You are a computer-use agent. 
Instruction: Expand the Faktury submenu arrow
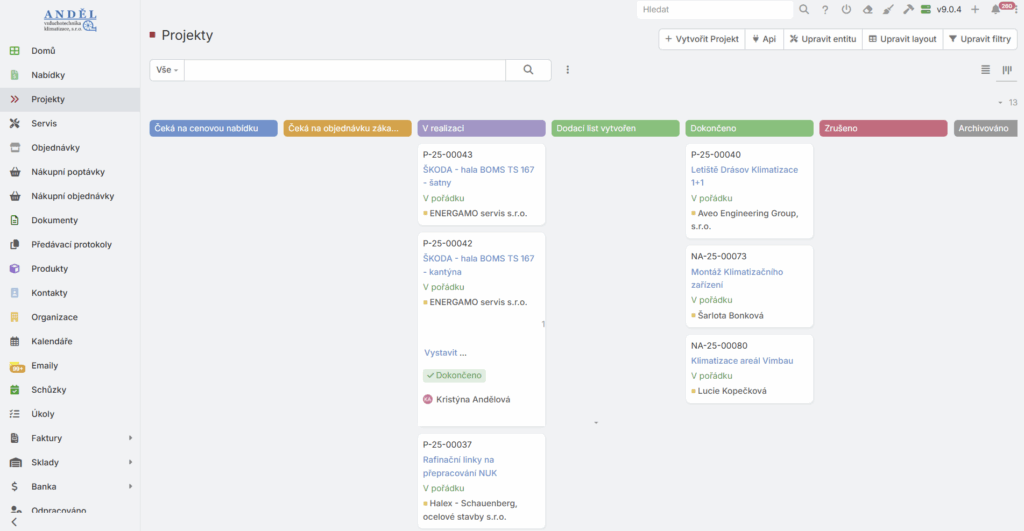(130, 438)
